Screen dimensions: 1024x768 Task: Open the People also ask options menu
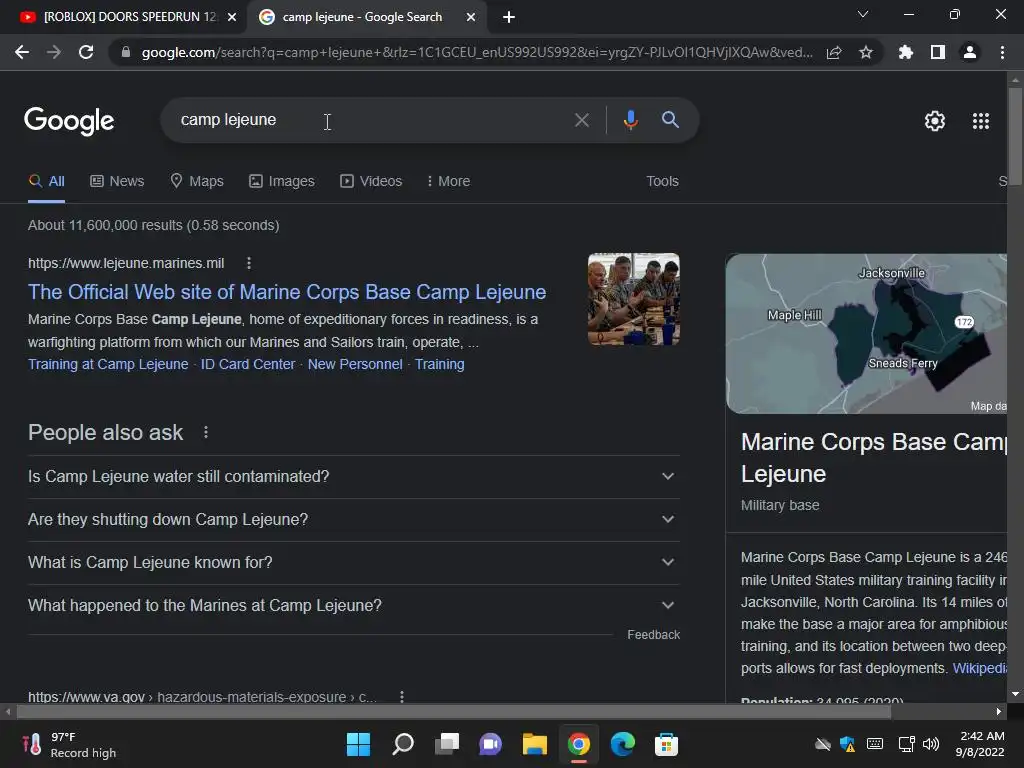tap(206, 432)
